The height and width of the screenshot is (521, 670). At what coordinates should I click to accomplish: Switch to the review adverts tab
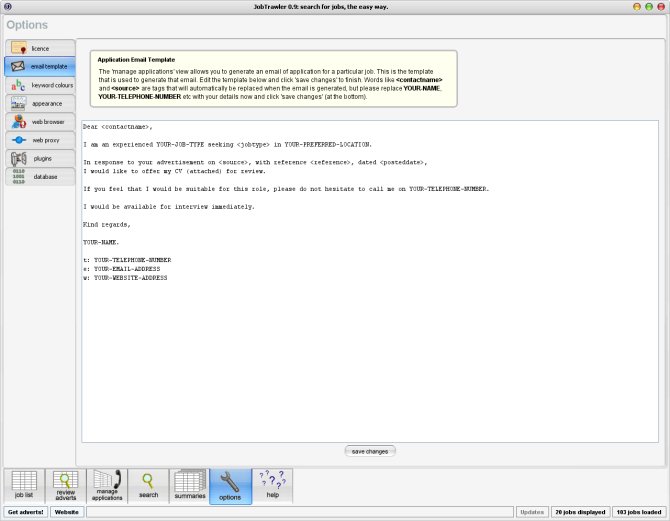[65, 485]
